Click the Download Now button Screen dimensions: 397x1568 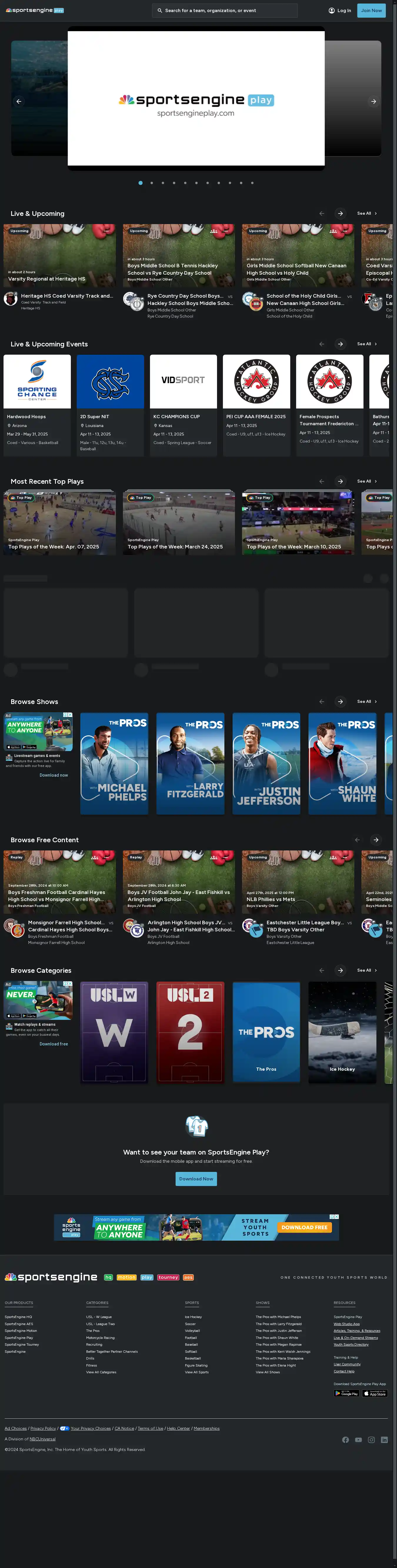(x=196, y=1179)
